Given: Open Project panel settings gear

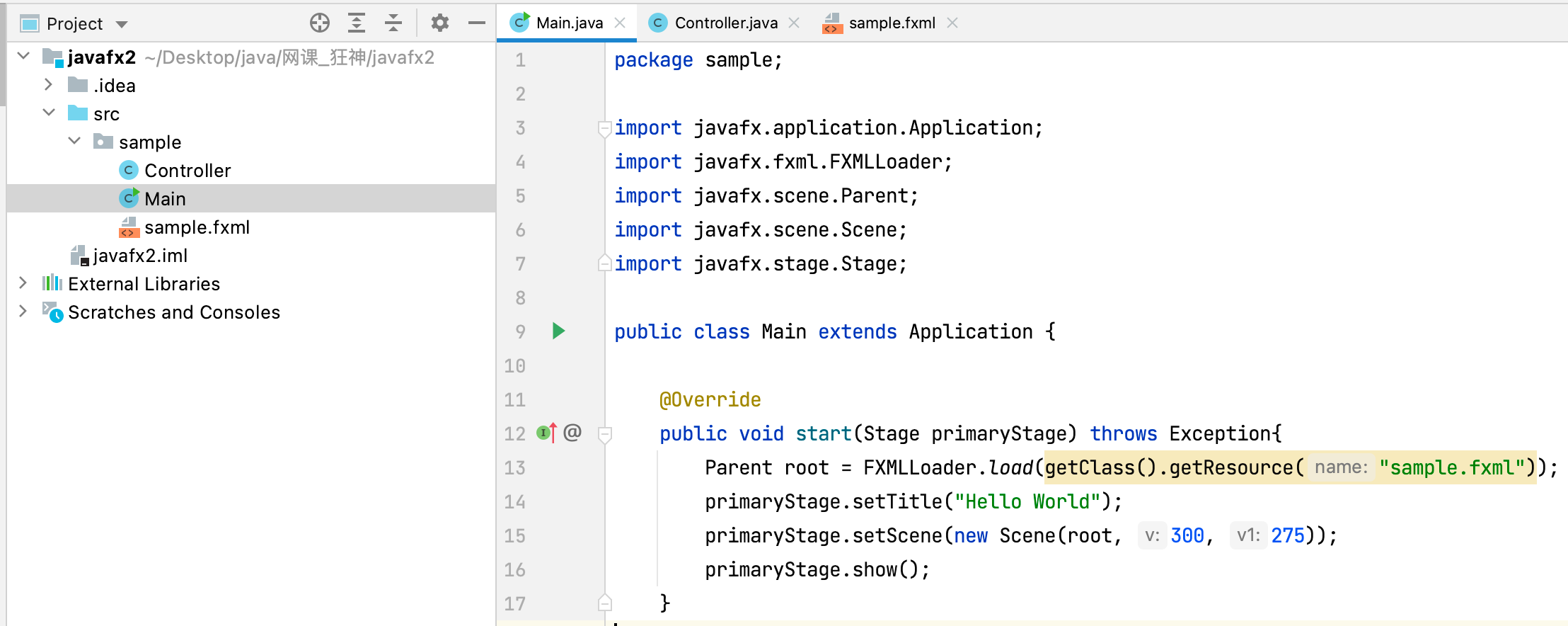Looking at the screenshot, I should (x=440, y=23).
